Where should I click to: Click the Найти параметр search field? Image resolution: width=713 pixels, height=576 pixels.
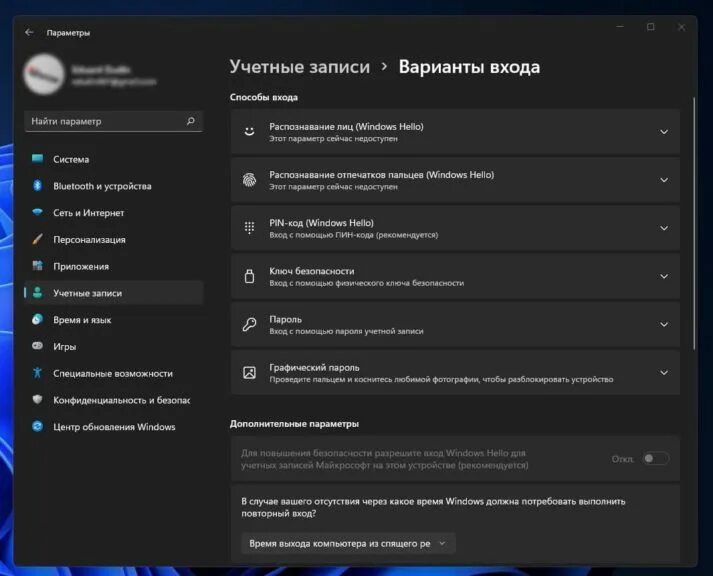pyautogui.click(x=113, y=121)
